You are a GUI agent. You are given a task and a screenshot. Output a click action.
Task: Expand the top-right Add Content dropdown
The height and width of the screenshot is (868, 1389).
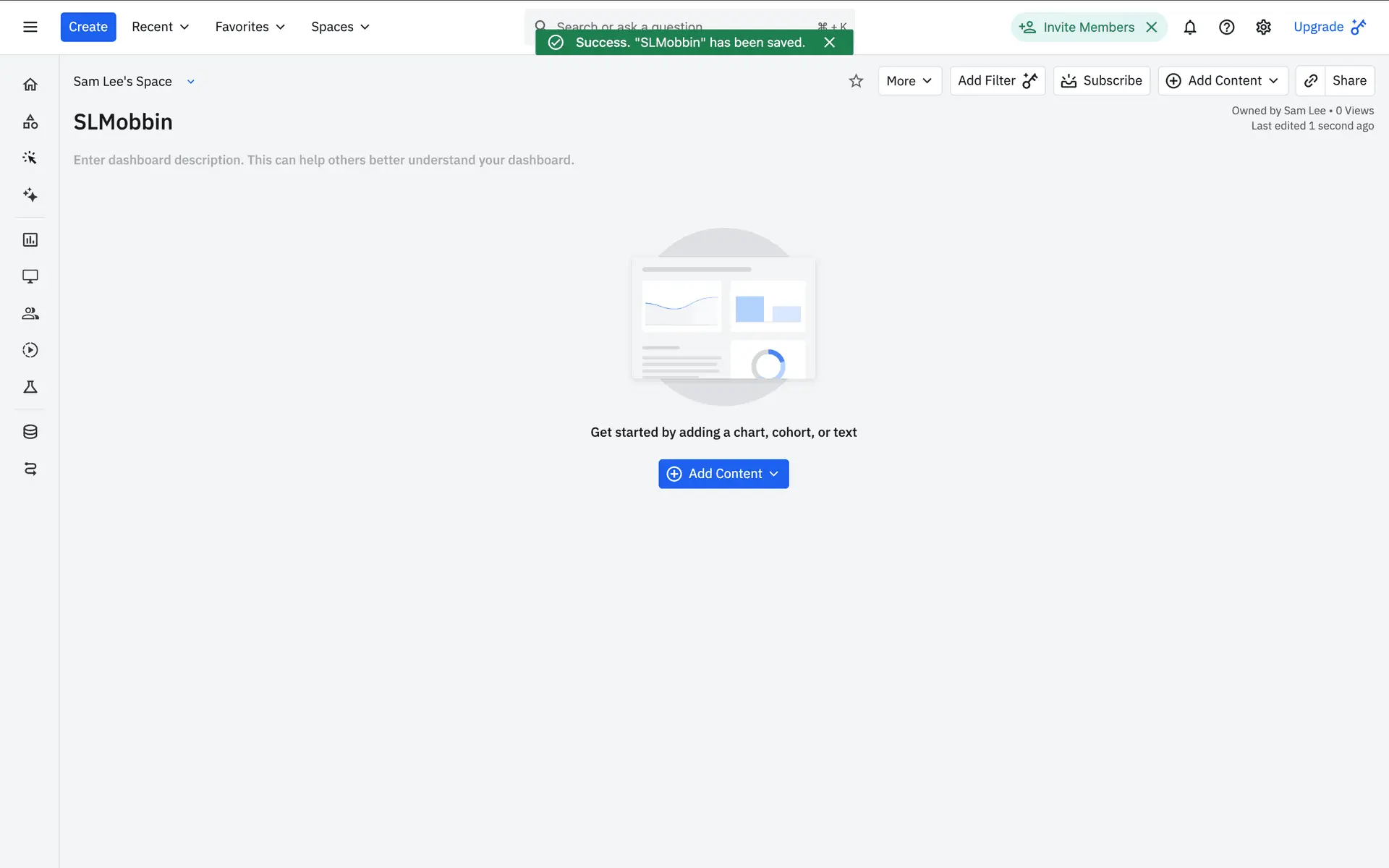1223,81
